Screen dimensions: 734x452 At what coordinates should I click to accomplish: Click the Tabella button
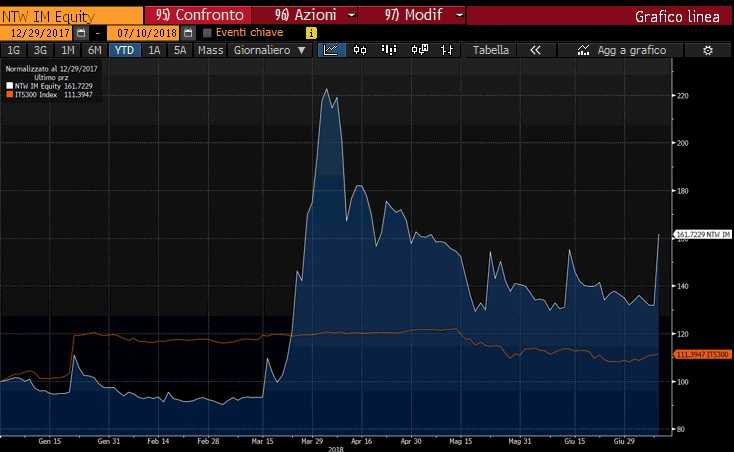pos(490,50)
